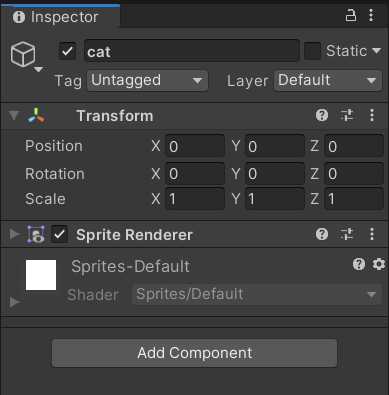Image resolution: width=389 pixels, height=395 pixels.
Task: Click the Sprites-Default material gear icon
Action: pyautogui.click(x=379, y=264)
